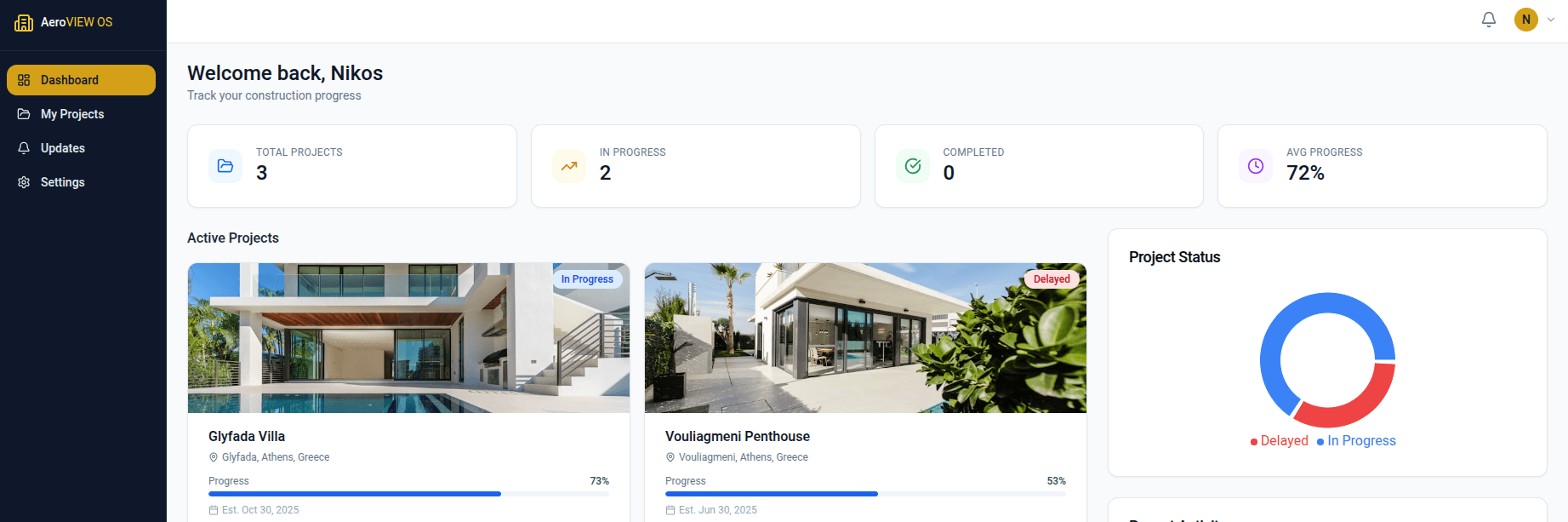Click the Settings gear icon
The height and width of the screenshot is (522, 1568).
click(x=24, y=182)
